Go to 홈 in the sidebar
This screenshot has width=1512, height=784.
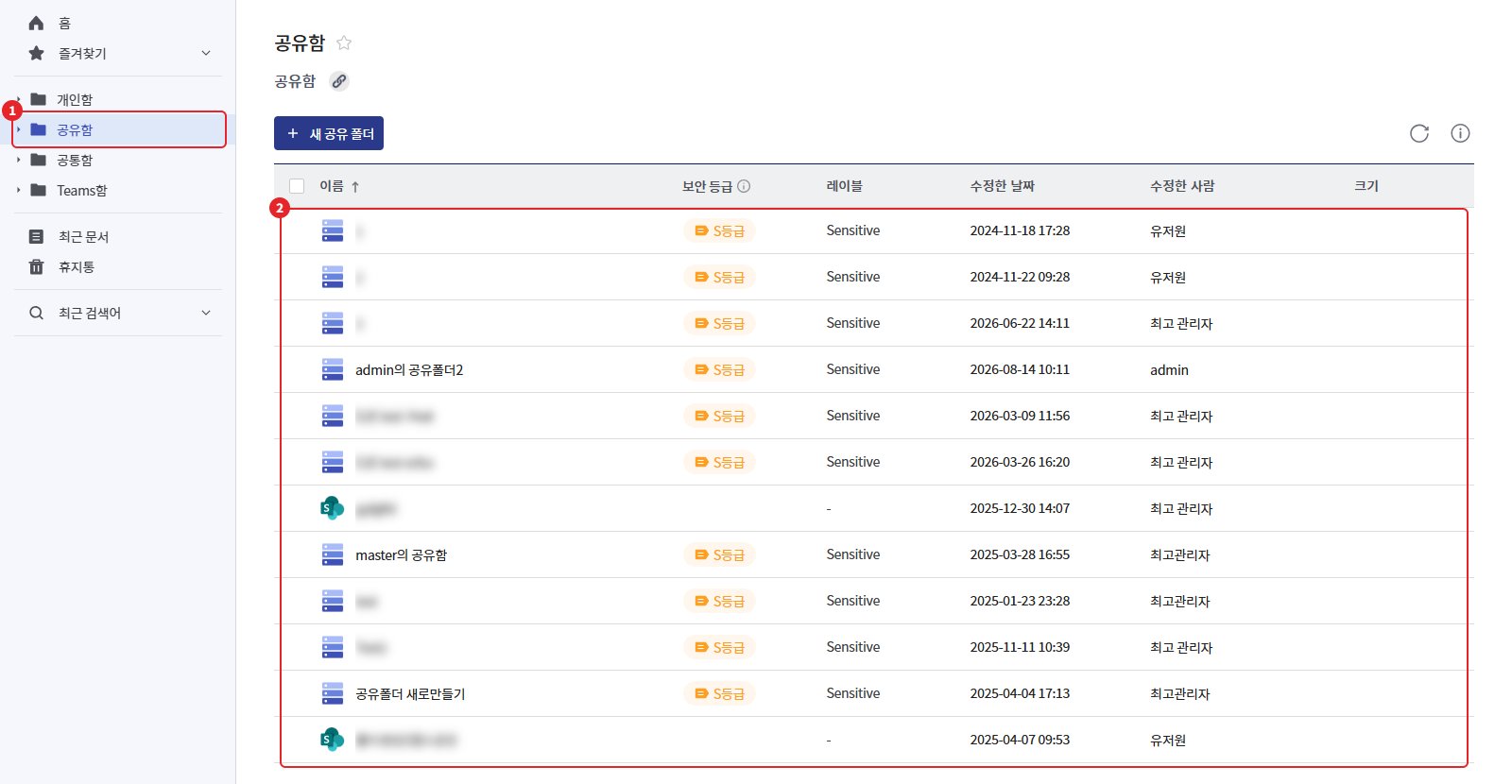click(64, 23)
